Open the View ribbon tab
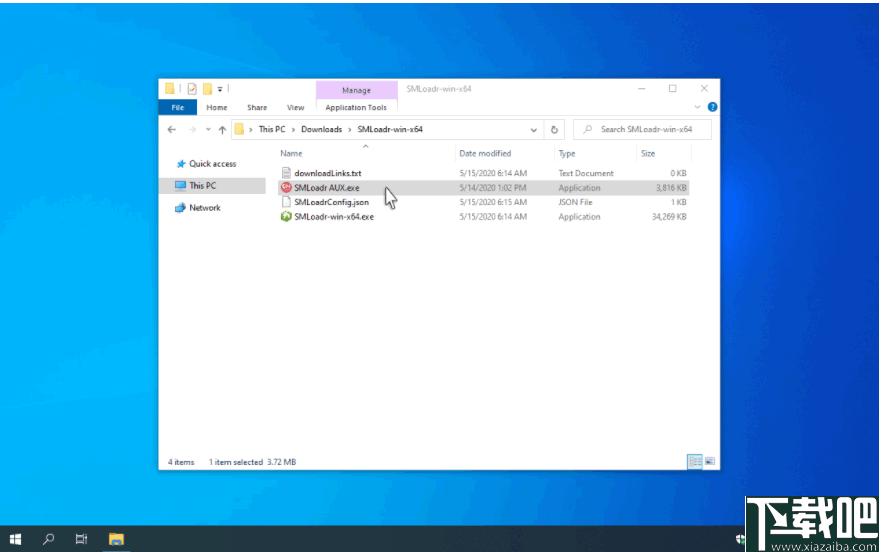881x552 pixels. 296,107
